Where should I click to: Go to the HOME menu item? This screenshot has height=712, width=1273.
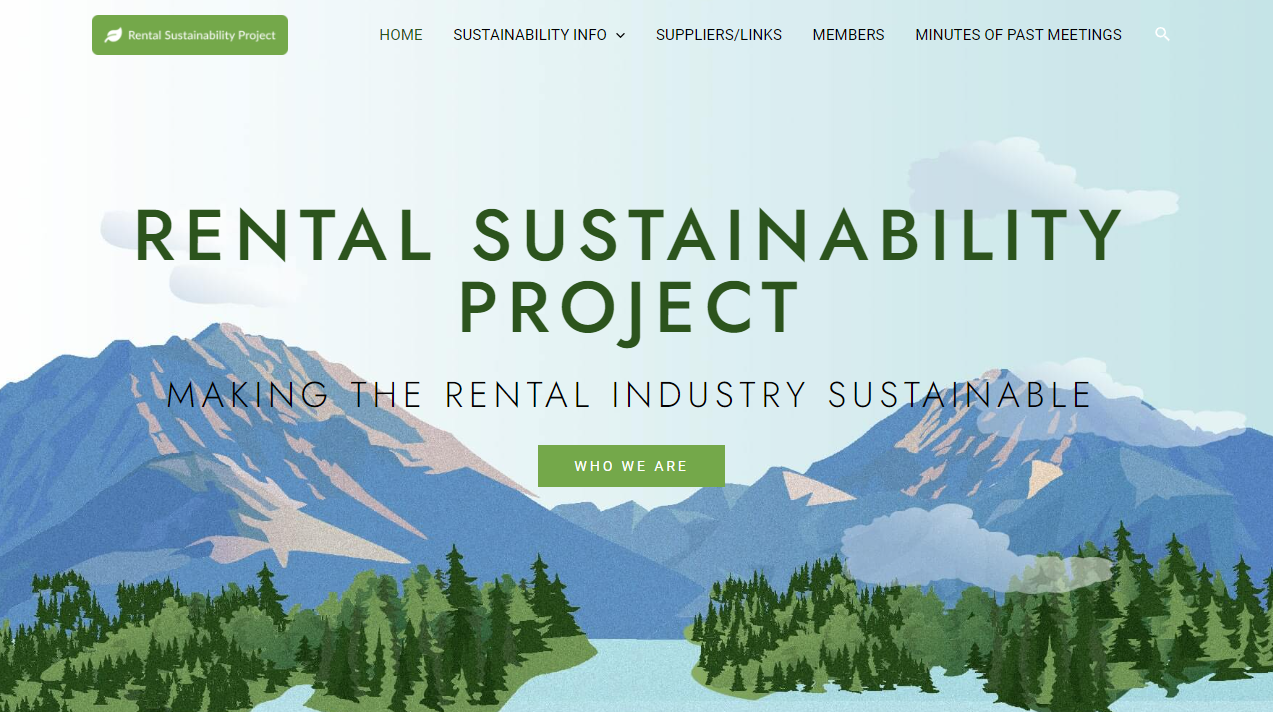tap(401, 35)
